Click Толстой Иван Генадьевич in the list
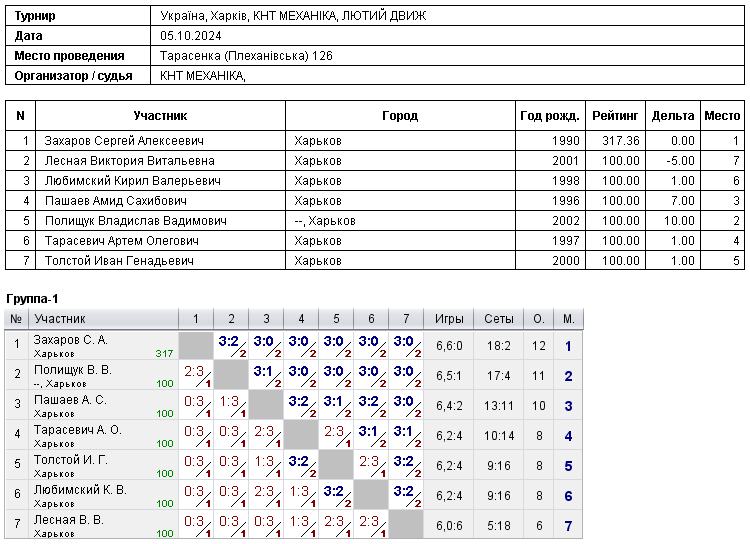 pos(119,261)
